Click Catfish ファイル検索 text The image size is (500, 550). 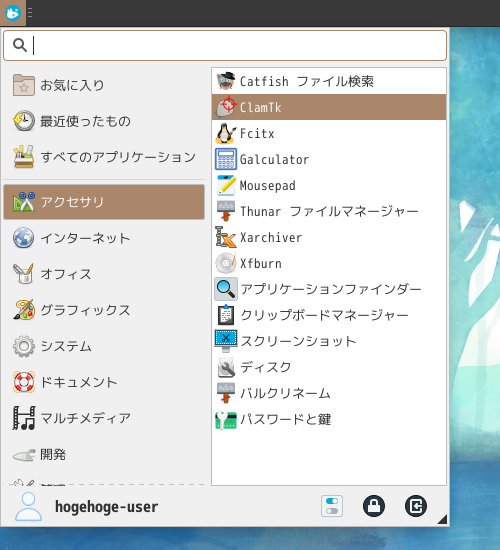pyautogui.click(x=307, y=81)
